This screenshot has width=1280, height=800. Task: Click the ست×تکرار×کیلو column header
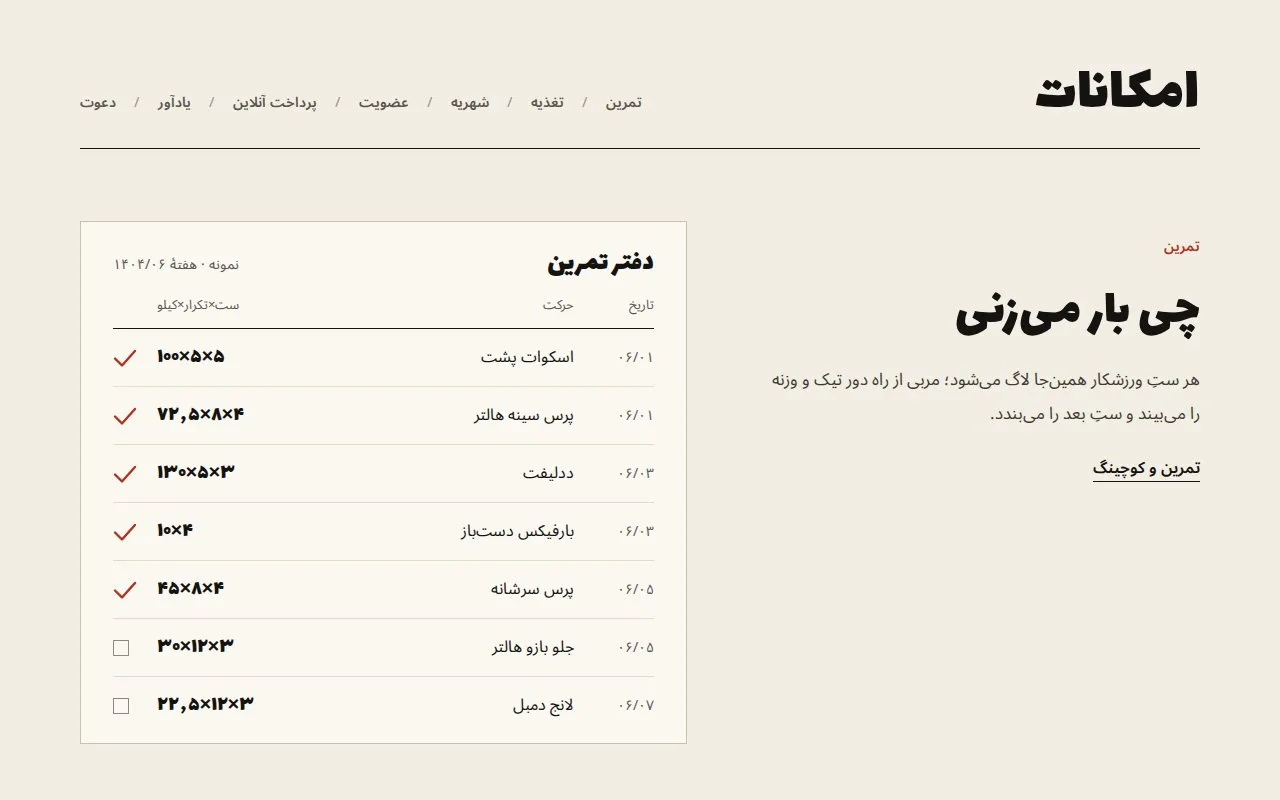pyautogui.click(x=198, y=305)
